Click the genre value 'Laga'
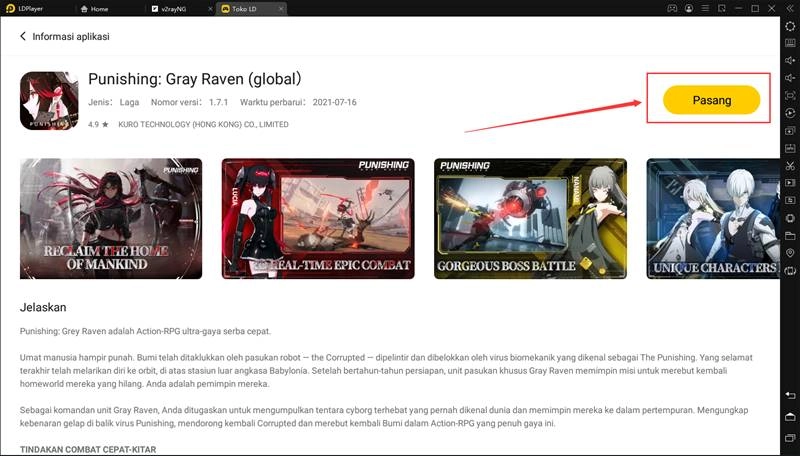 point(129,102)
